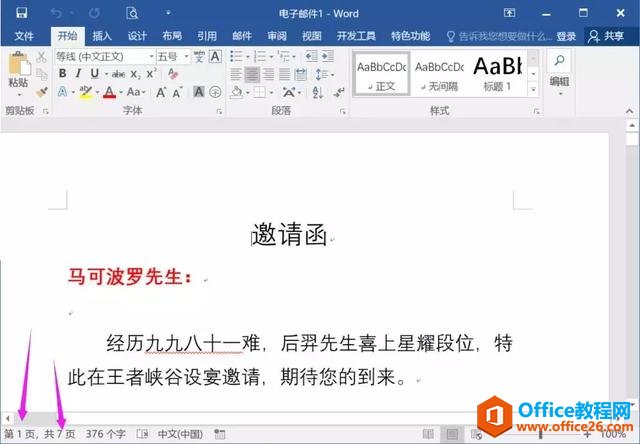Toggle character shading with the gray A

click(199, 92)
